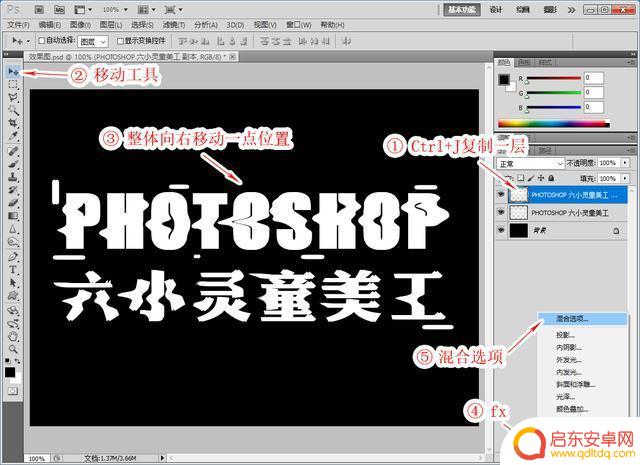The width and height of the screenshot is (640, 465).
Task: Switch to 摄影 workspace
Action: pyautogui.click(x=550, y=9)
